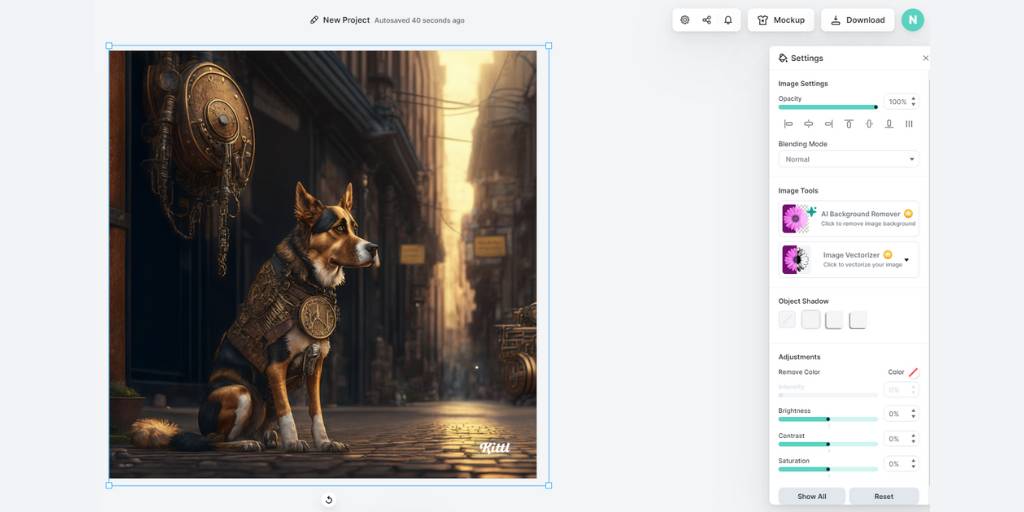This screenshot has width=1024, height=512.
Task: Click Show All adjustments button
Action: (812, 496)
